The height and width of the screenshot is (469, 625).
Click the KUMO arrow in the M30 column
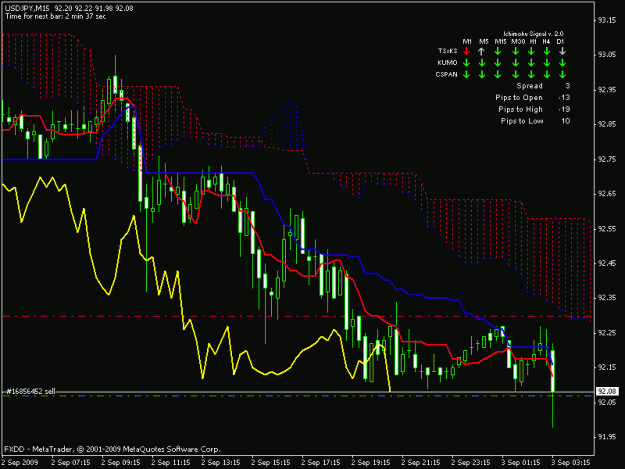click(516, 63)
